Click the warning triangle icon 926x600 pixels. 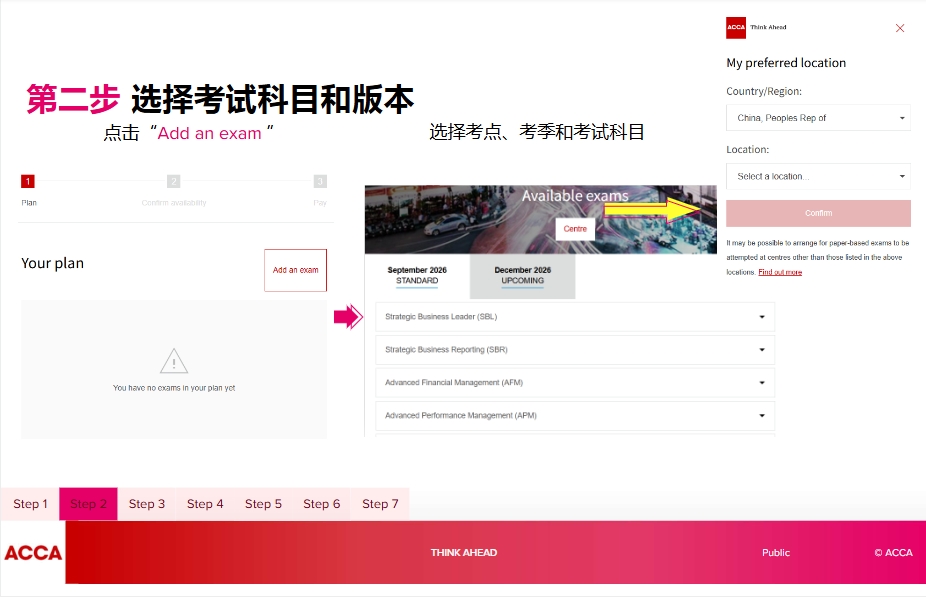click(174, 361)
